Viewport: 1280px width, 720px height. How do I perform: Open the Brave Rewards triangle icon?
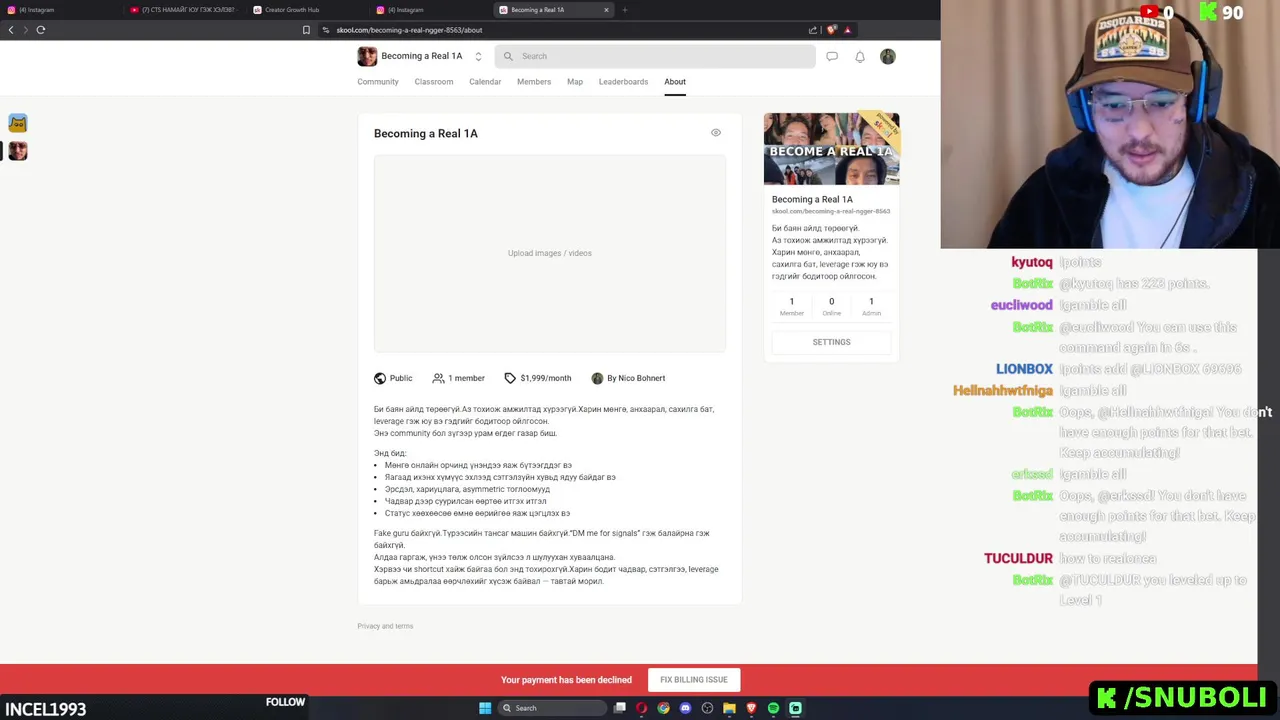pyautogui.click(x=848, y=30)
